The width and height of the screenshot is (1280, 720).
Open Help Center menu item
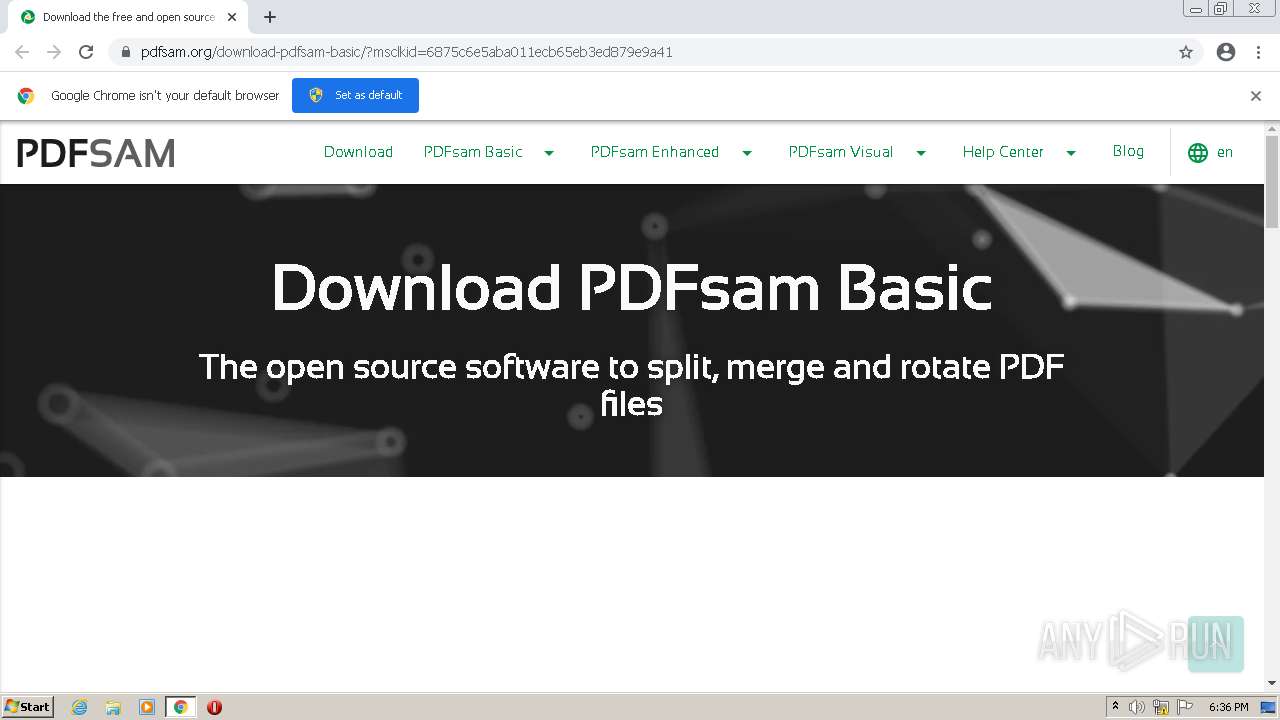point(1003,152)
